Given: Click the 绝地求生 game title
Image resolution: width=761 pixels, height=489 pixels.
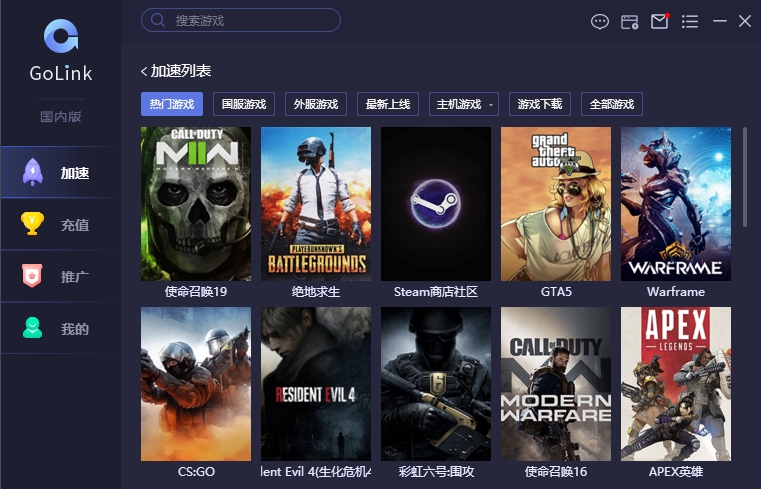Looking at the screenshot, I should pyautogui.click(x=316, y=292).
